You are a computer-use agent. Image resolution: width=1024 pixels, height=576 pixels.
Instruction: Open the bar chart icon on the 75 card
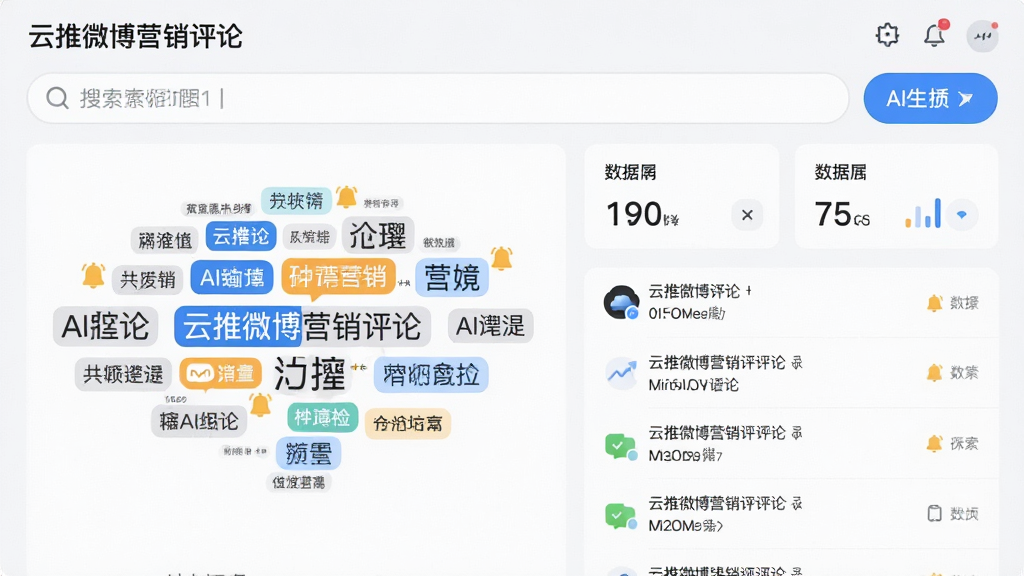pos(923,214)
